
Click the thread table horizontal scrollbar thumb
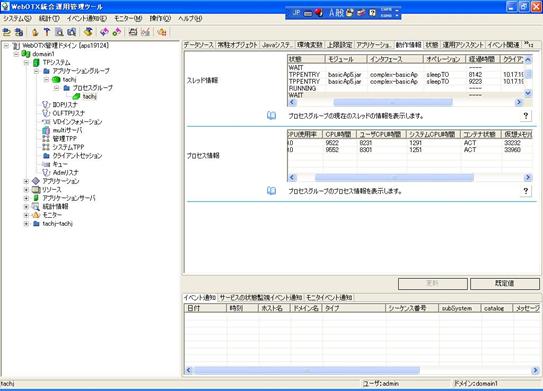393,102
